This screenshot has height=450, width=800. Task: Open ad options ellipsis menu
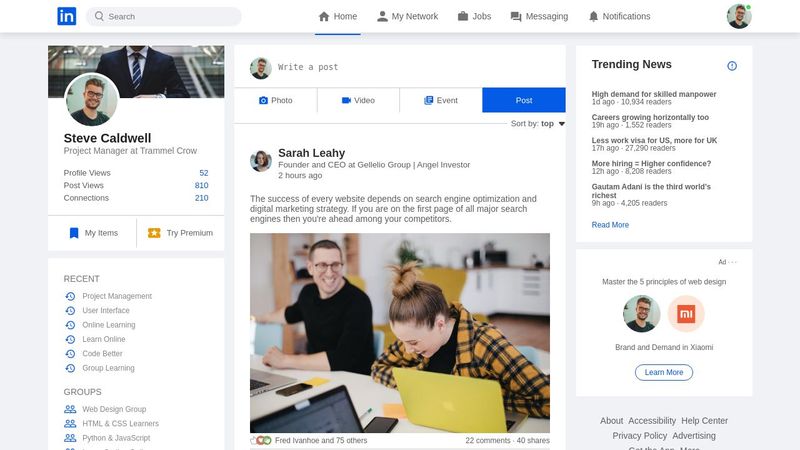coord(732,262)
